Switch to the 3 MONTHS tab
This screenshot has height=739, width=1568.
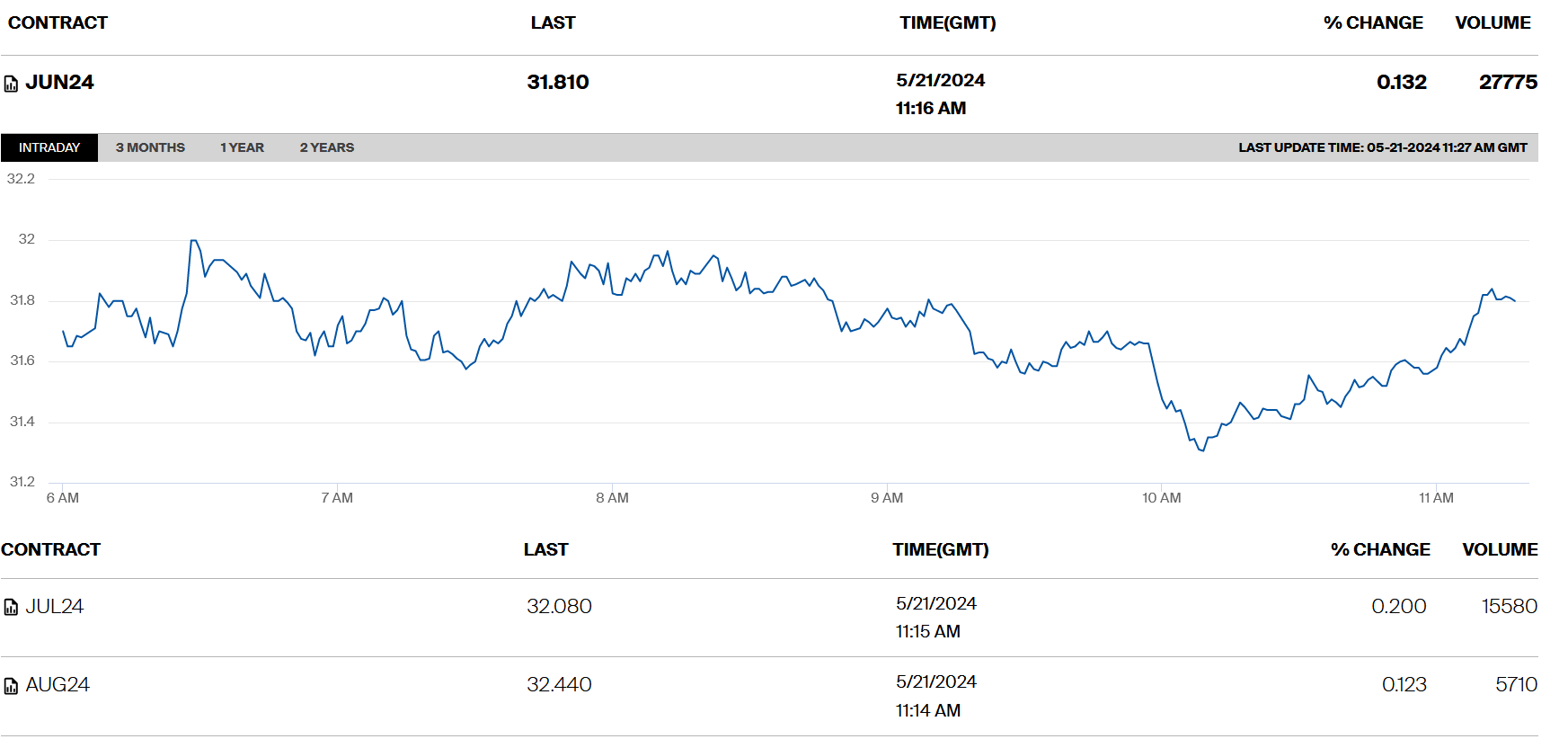point(150,147)
